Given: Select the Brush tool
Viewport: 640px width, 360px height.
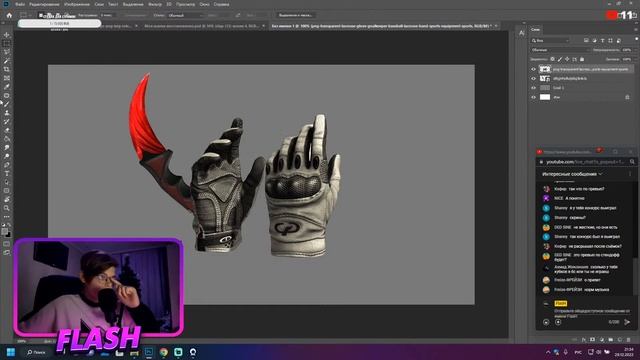Looking at the screenshot, I should click(7, 104).
